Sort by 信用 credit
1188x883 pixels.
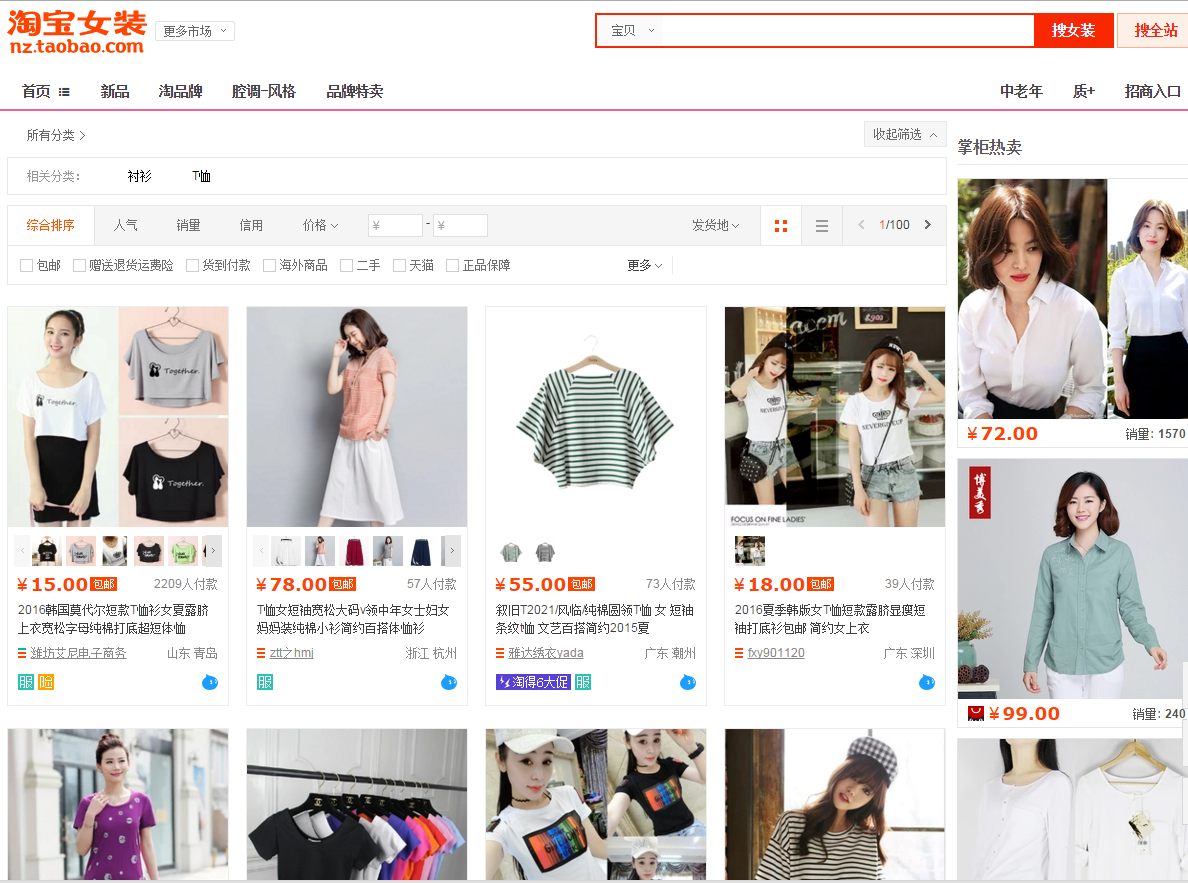(x=252, y=225)
